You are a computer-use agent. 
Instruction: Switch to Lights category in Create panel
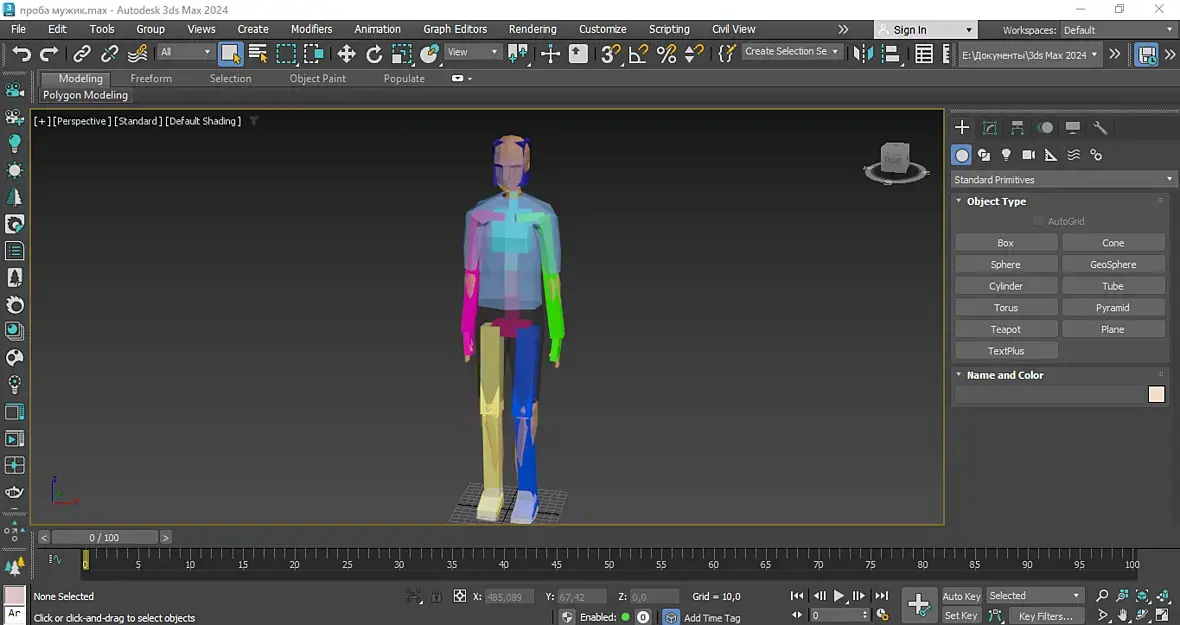[1006, 155]
